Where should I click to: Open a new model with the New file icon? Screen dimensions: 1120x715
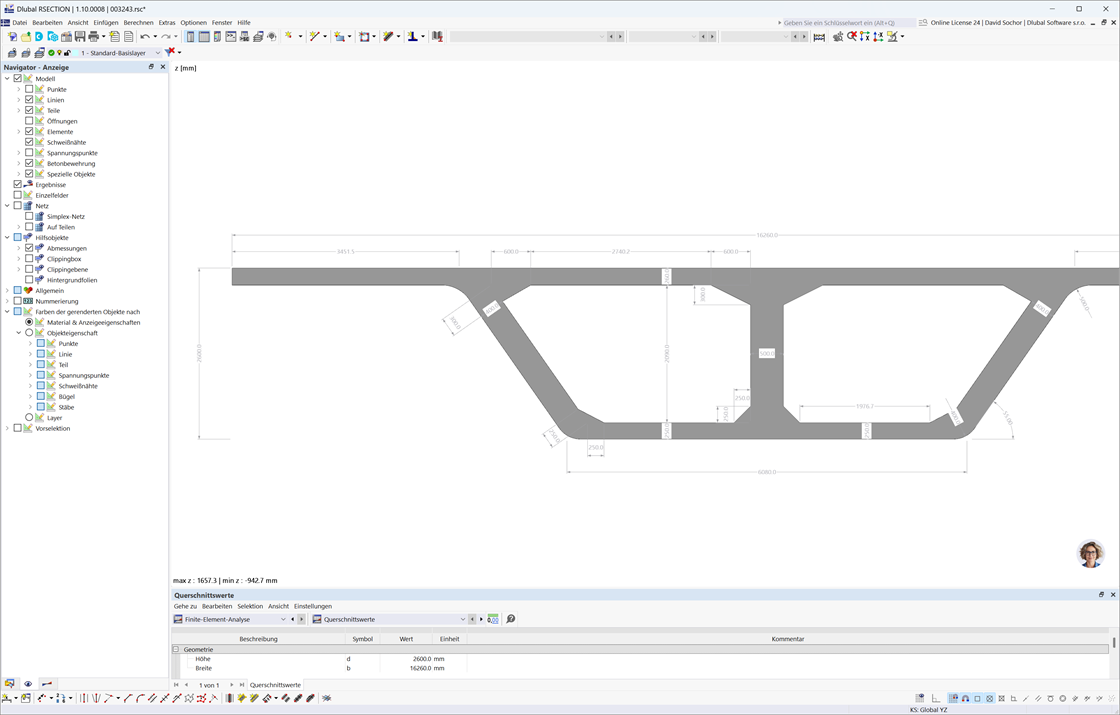pos(12,36)
